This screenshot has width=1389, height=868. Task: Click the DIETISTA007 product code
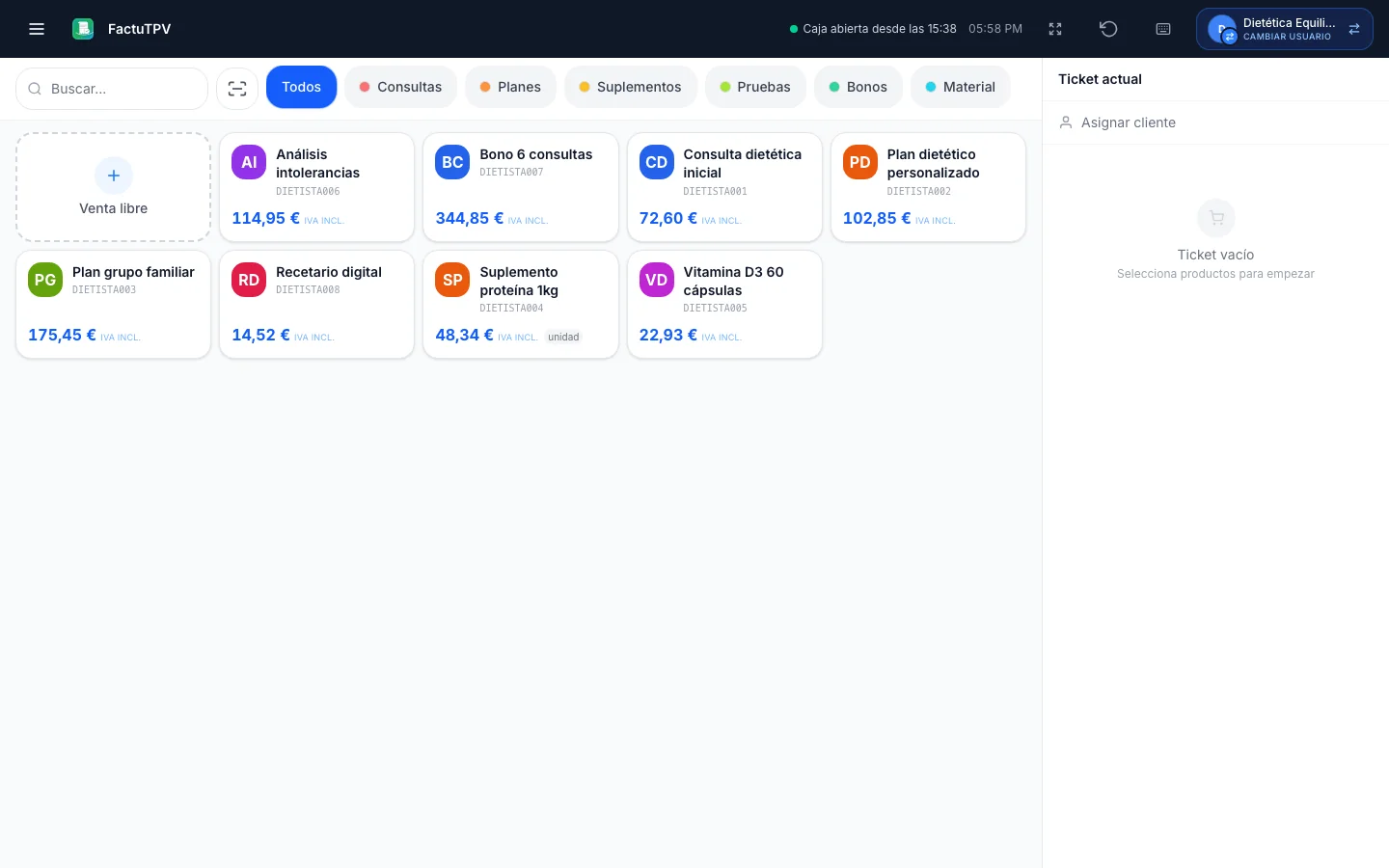[511, 173]
